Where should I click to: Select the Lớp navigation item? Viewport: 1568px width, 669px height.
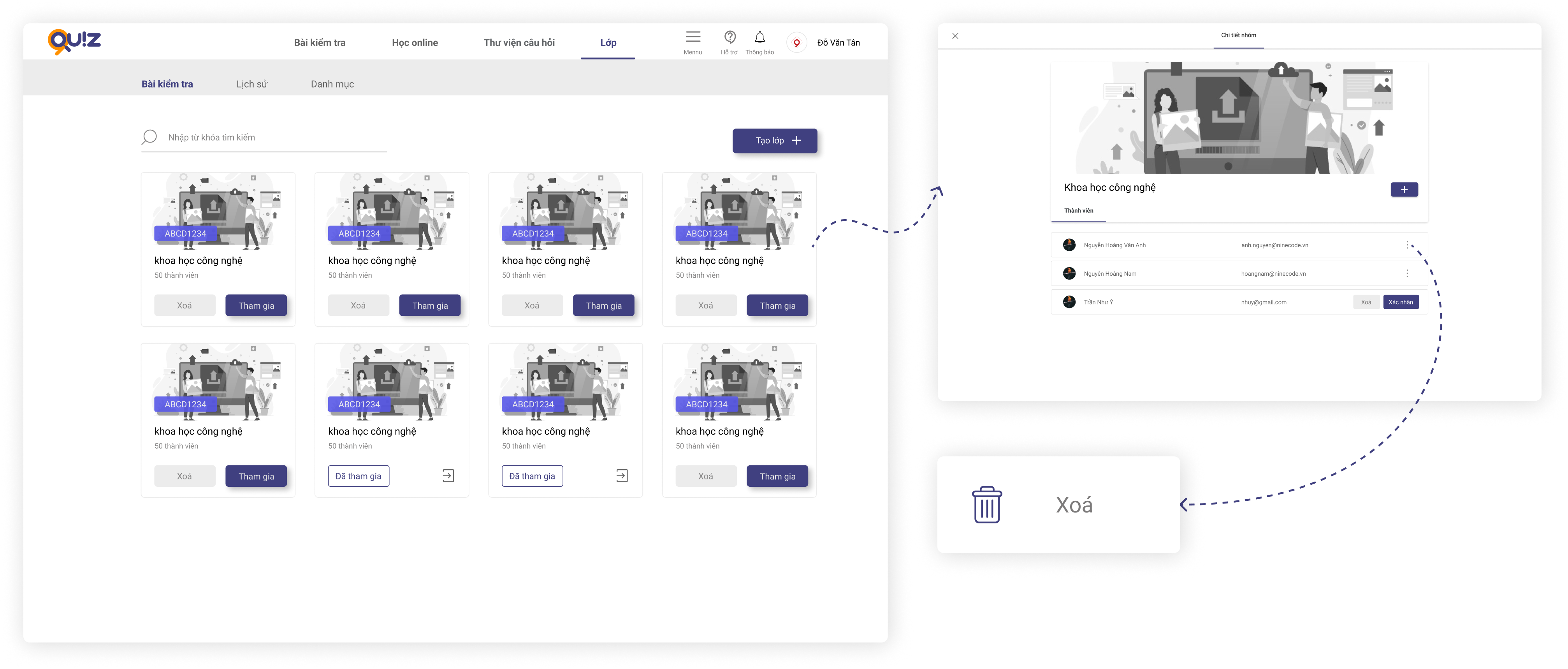(608, 42)
